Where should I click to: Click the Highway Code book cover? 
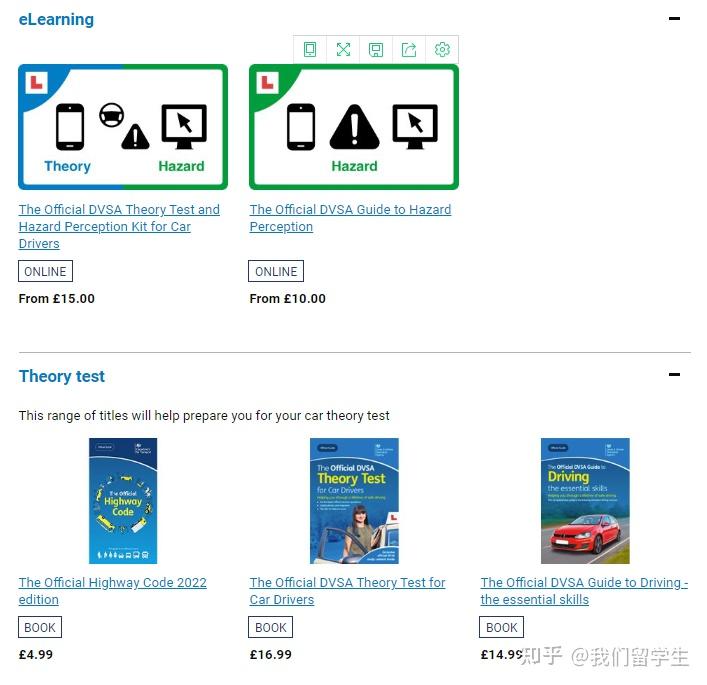click(x=123, y=501)
